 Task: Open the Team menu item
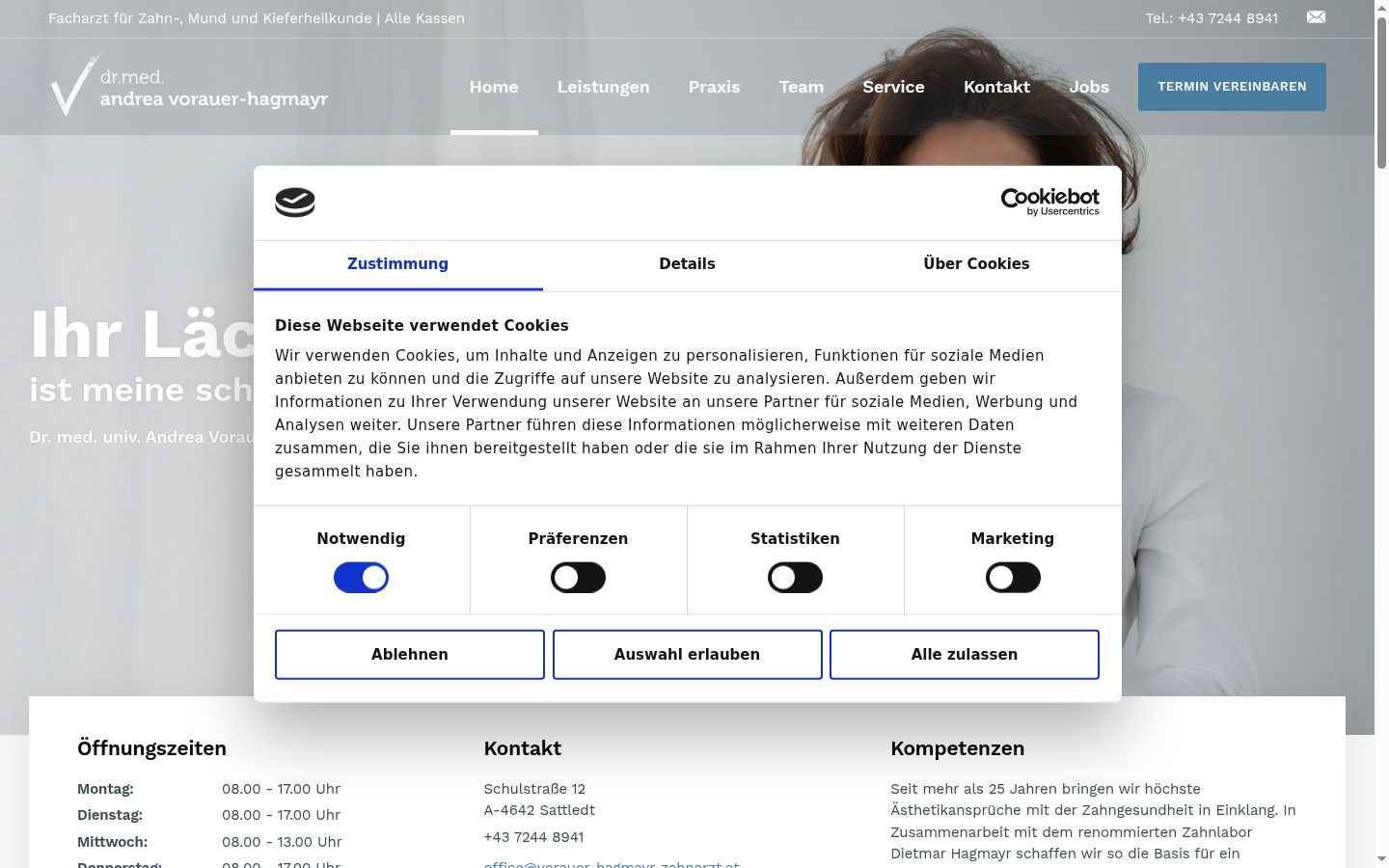click(802, 87)
